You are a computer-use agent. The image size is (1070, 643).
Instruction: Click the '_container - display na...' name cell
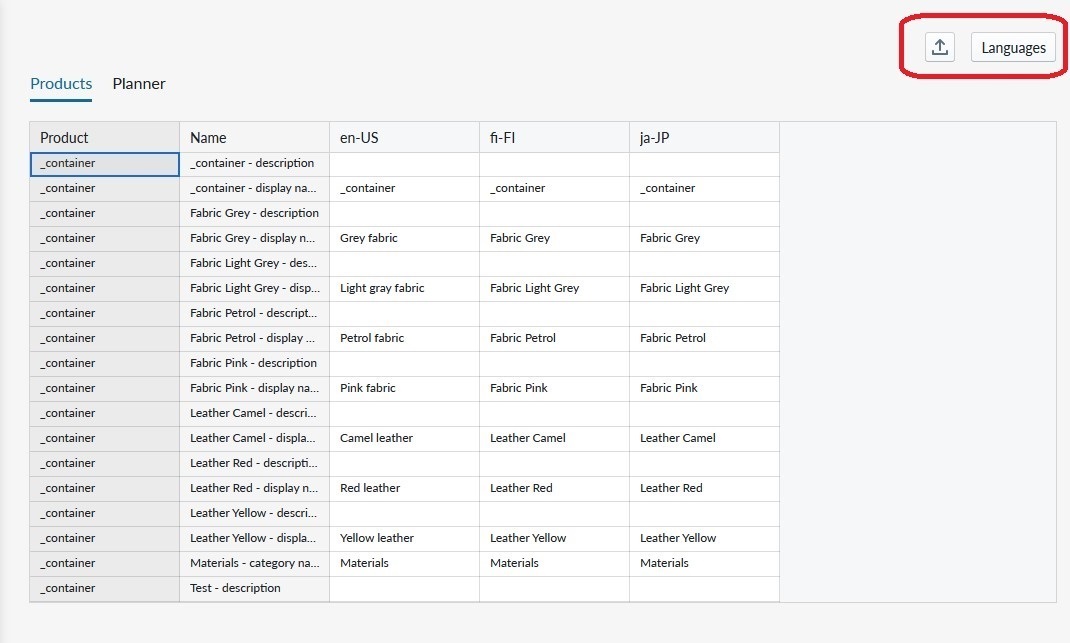click(255, 188)
